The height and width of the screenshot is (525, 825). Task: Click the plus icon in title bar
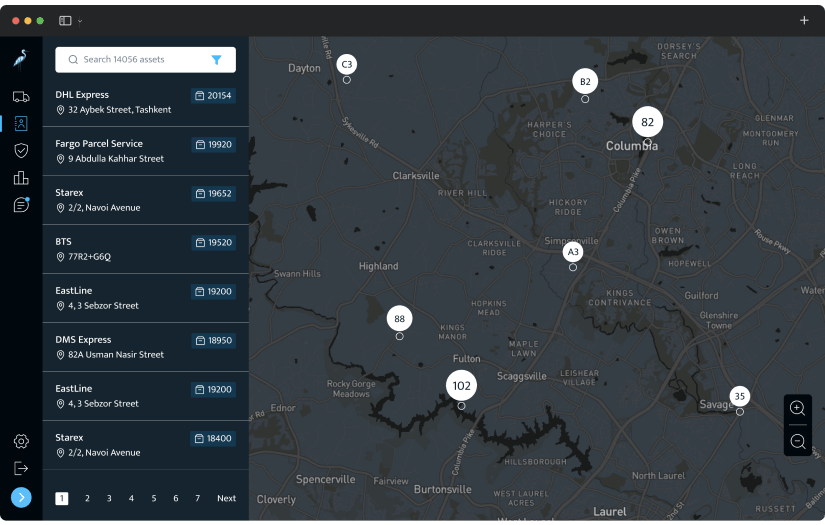point(804,21)
